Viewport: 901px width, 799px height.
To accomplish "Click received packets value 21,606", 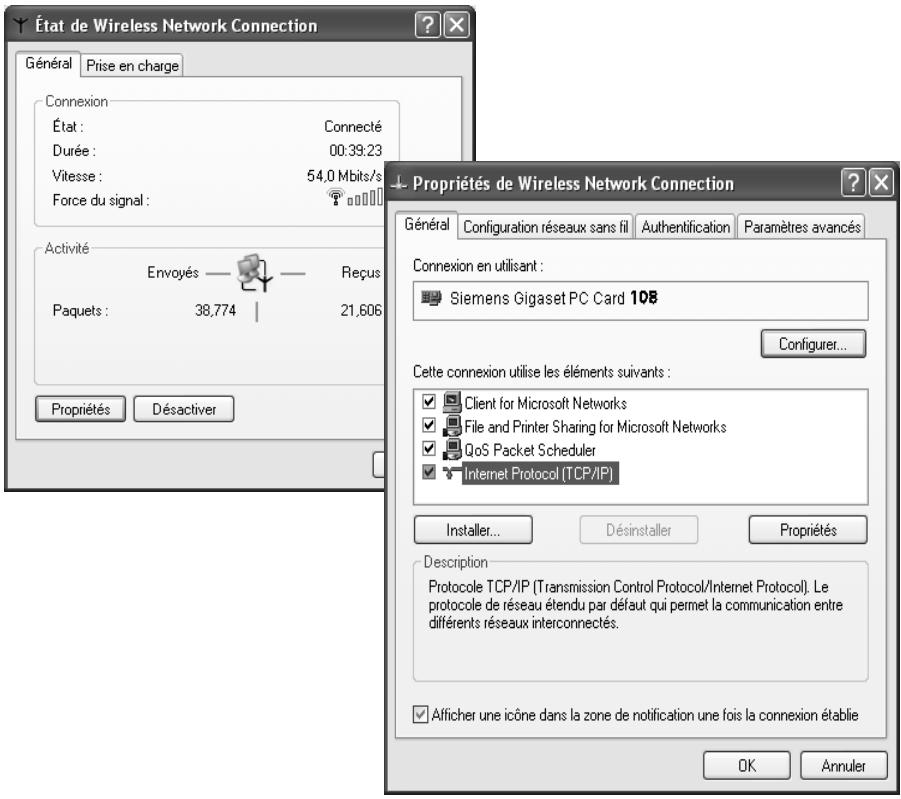I will [x=361, y=310].
